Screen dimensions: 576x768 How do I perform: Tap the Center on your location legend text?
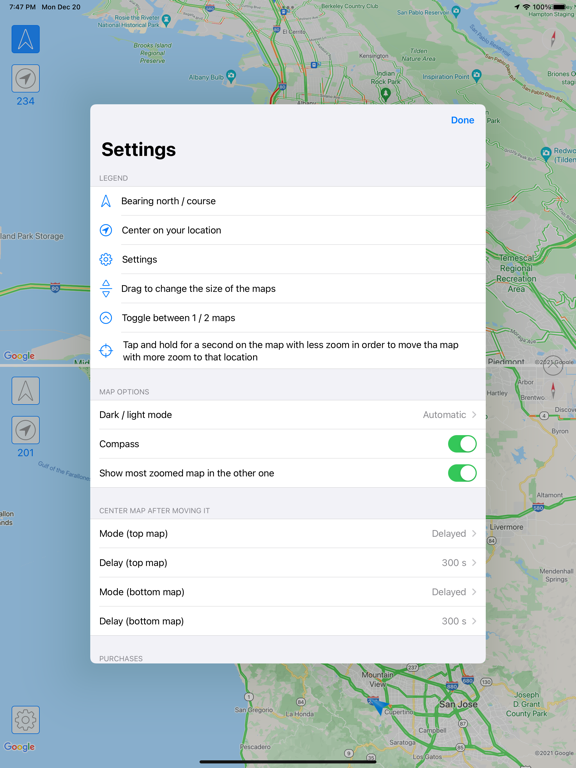[171, 230]
